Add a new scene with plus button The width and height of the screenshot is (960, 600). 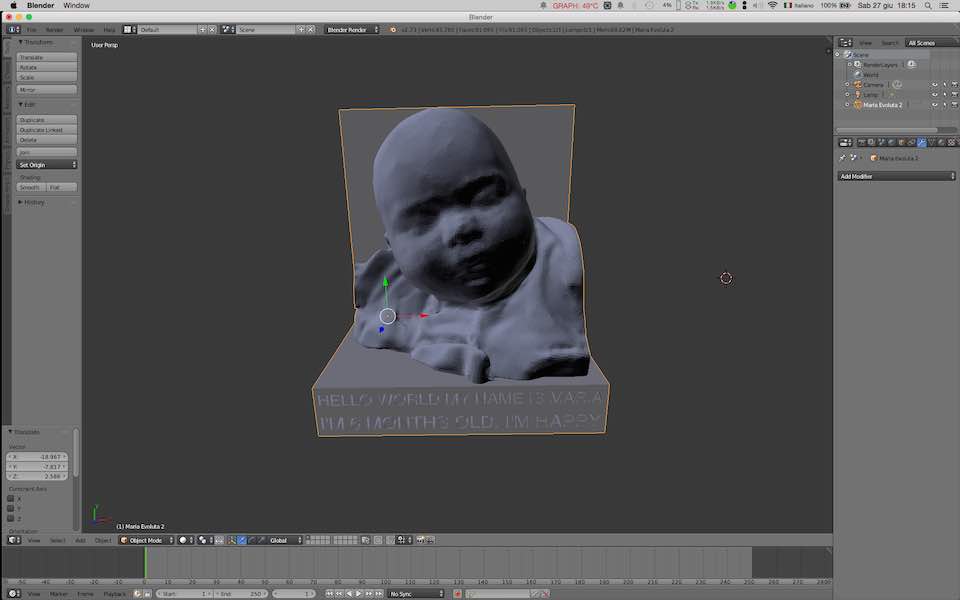[x=301, y=29]
